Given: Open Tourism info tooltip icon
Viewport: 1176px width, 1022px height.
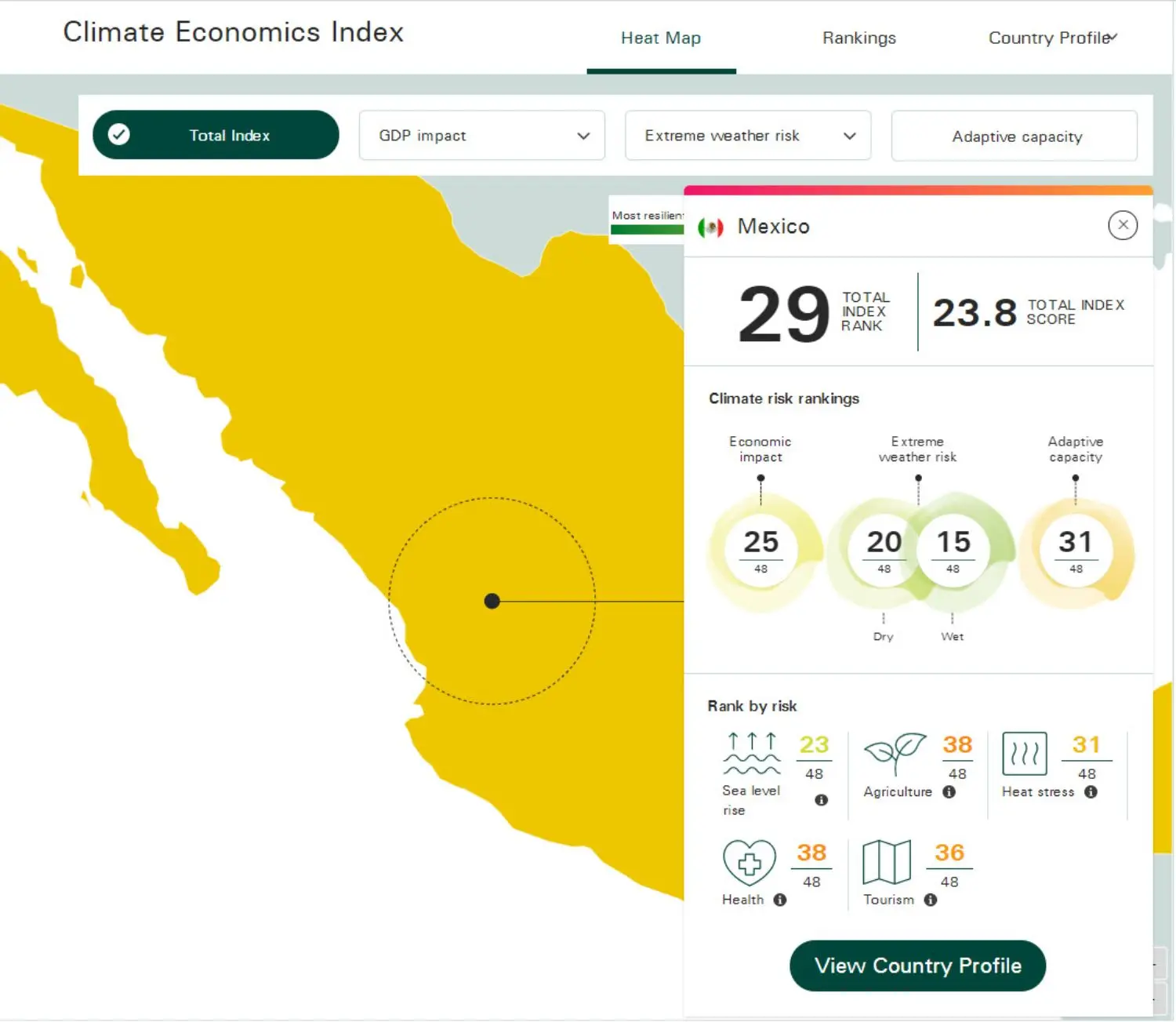Looking at the screenshot, I should [930, 900].
